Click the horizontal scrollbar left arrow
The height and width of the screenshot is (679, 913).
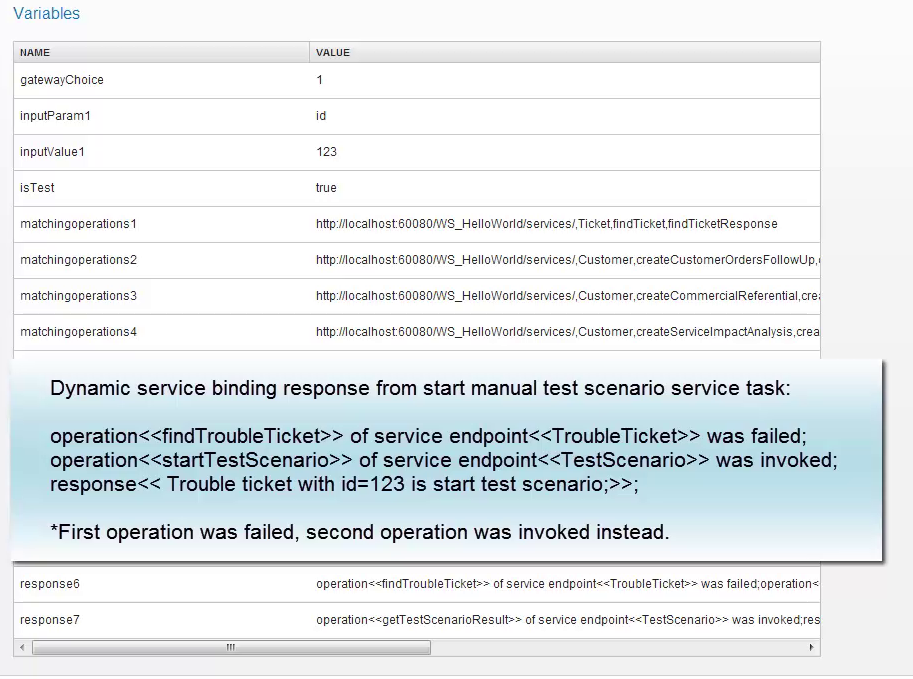tap(22, 648)
